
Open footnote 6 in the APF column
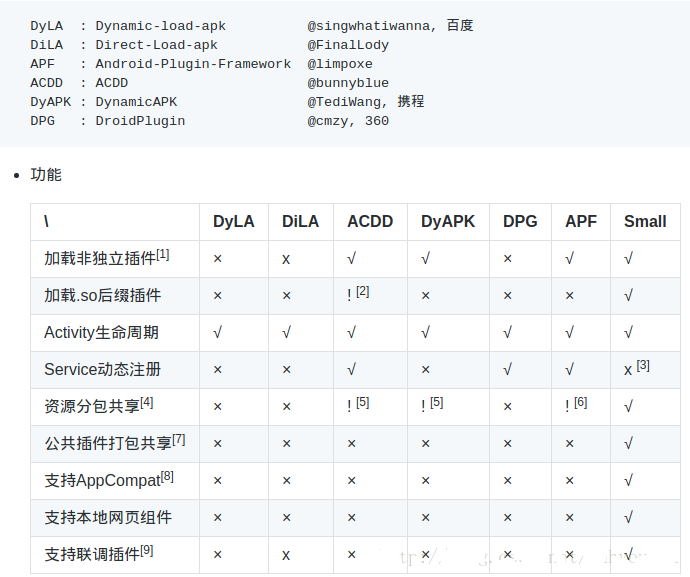tap(581, 402)
